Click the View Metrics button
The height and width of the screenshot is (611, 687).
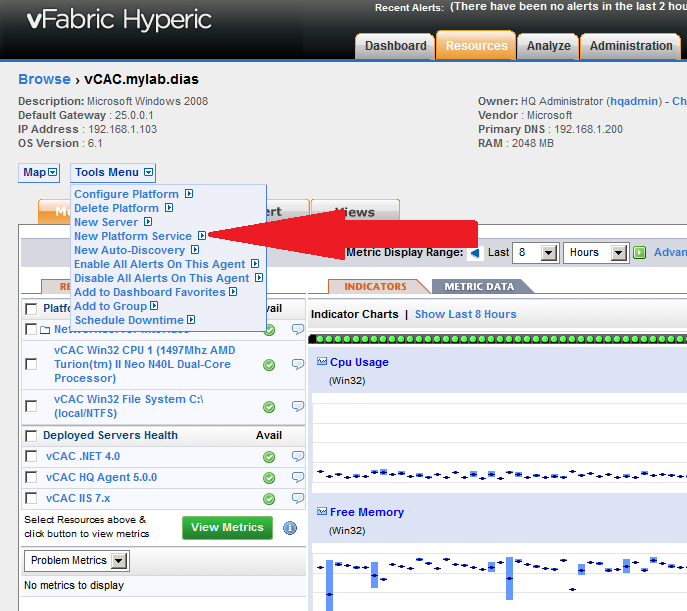click(227, 527)
